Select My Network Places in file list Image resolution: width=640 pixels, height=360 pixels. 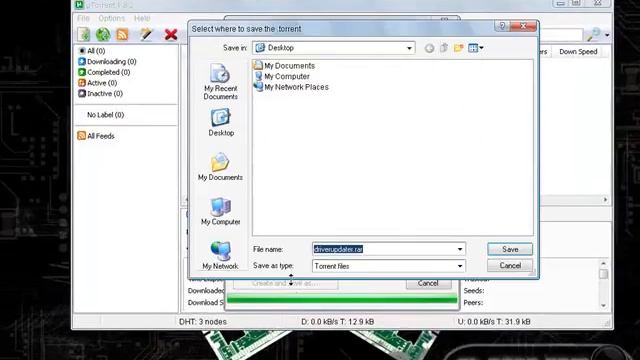[x=291, y=87]
